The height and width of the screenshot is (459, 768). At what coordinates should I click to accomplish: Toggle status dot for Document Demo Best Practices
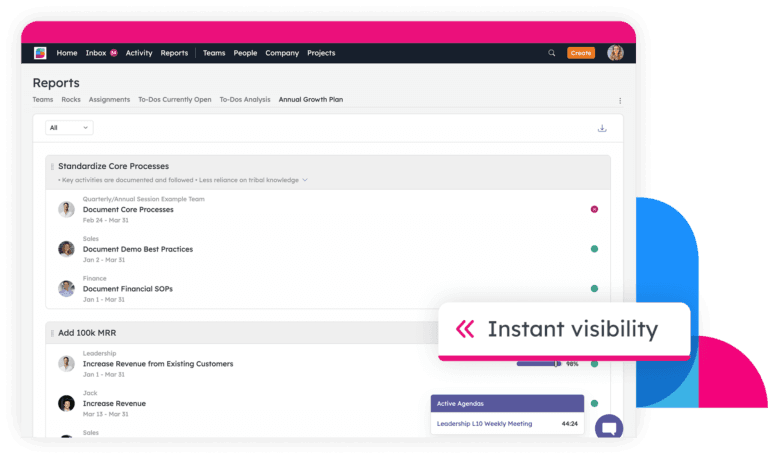coord(594,249)
